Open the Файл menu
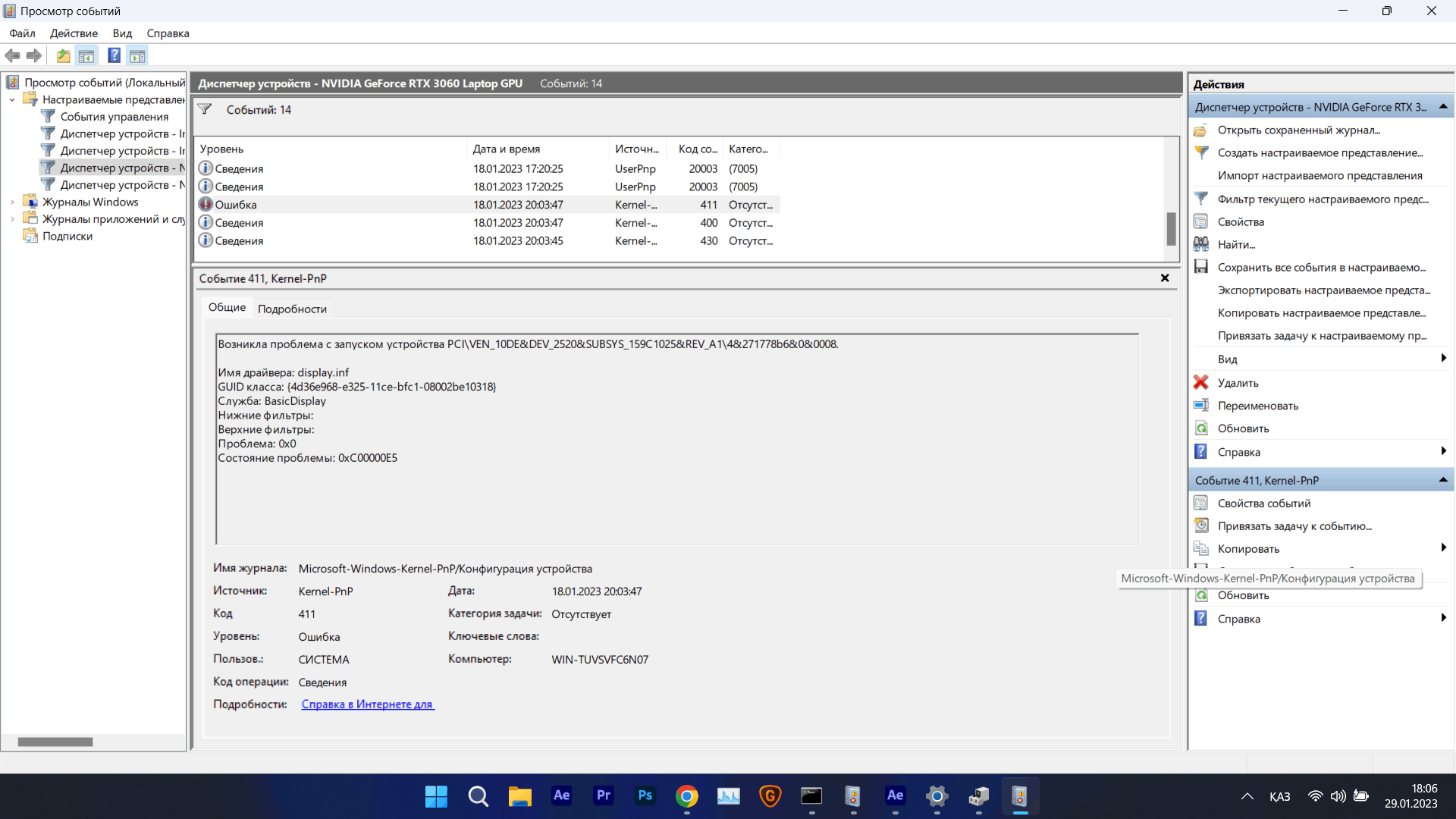The width and height of the screenshot is (1456, 819). click(x=22, y=33)
